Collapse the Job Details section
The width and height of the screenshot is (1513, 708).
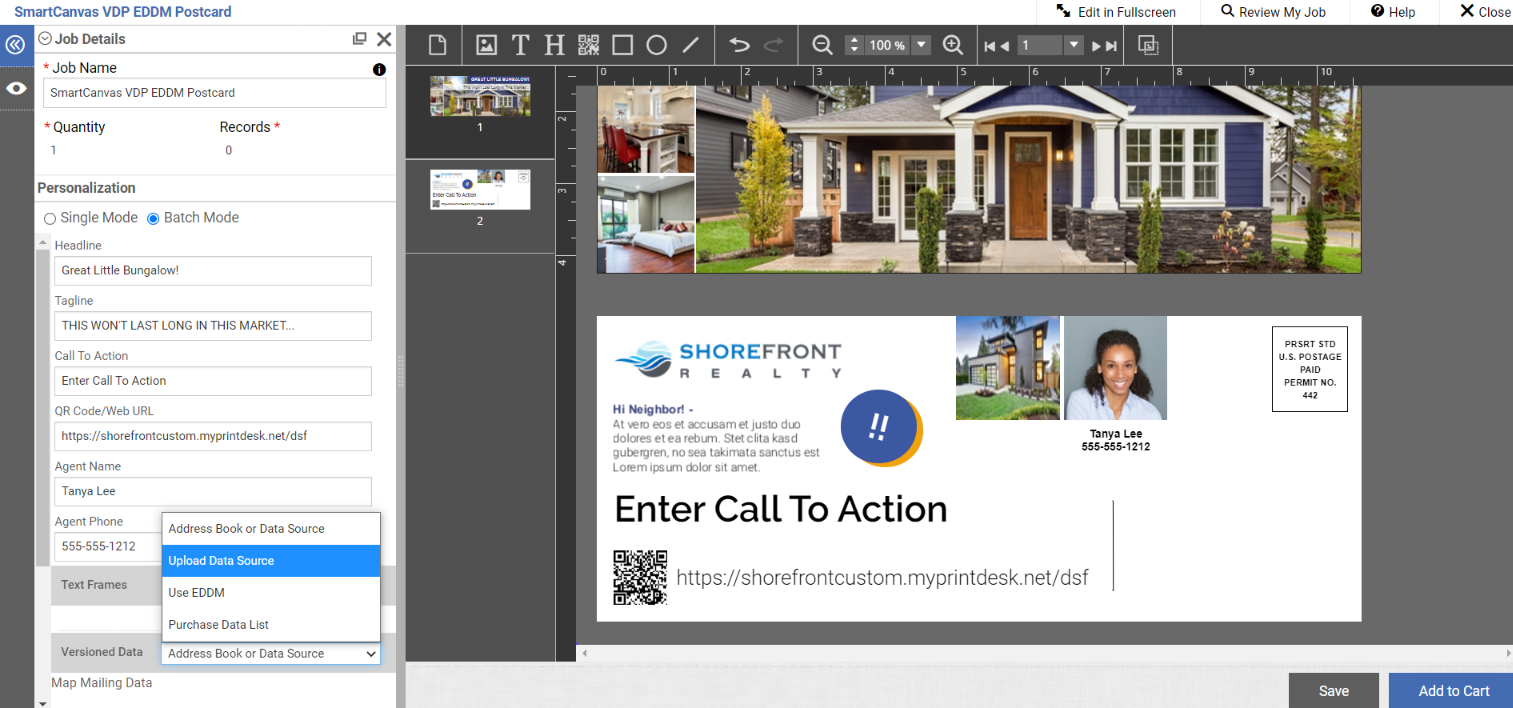pyautogui.click(x=45, y=39)
